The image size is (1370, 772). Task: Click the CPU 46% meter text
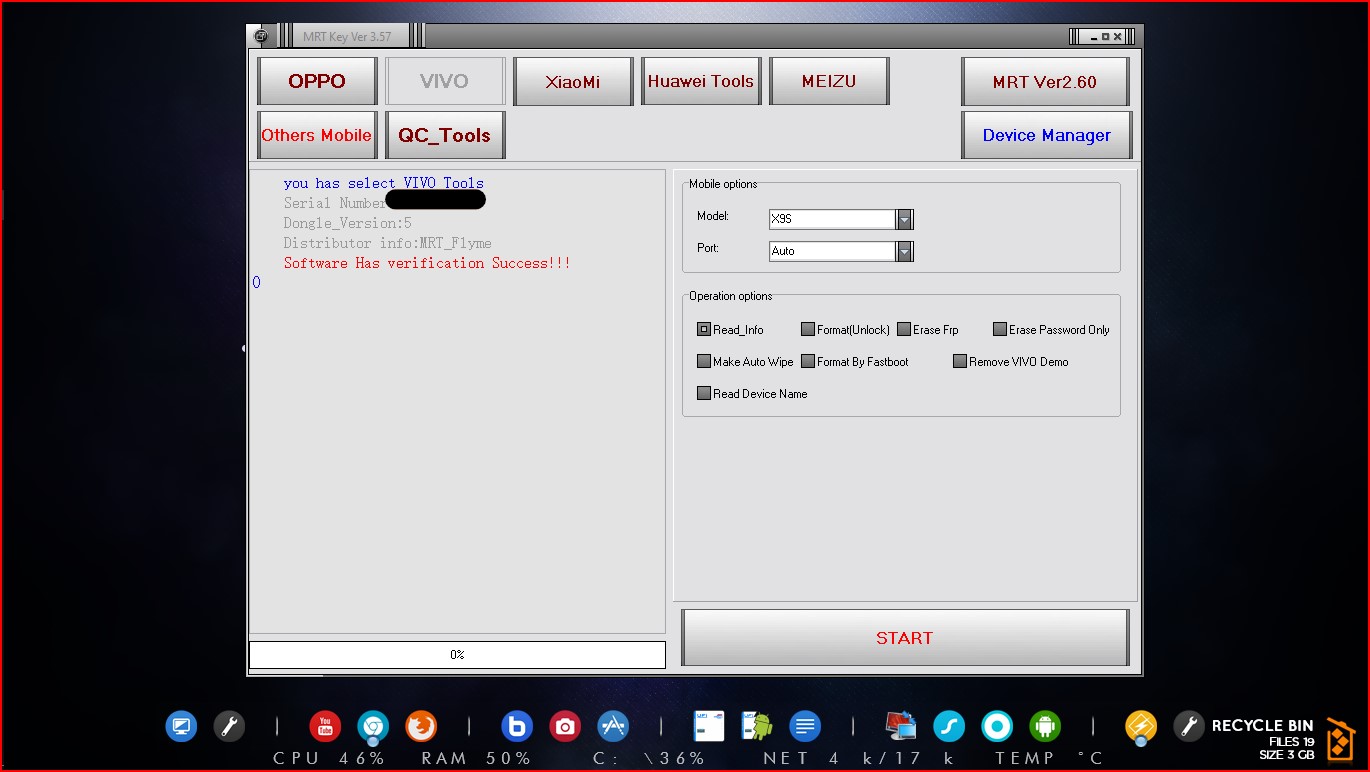point(330,758)
